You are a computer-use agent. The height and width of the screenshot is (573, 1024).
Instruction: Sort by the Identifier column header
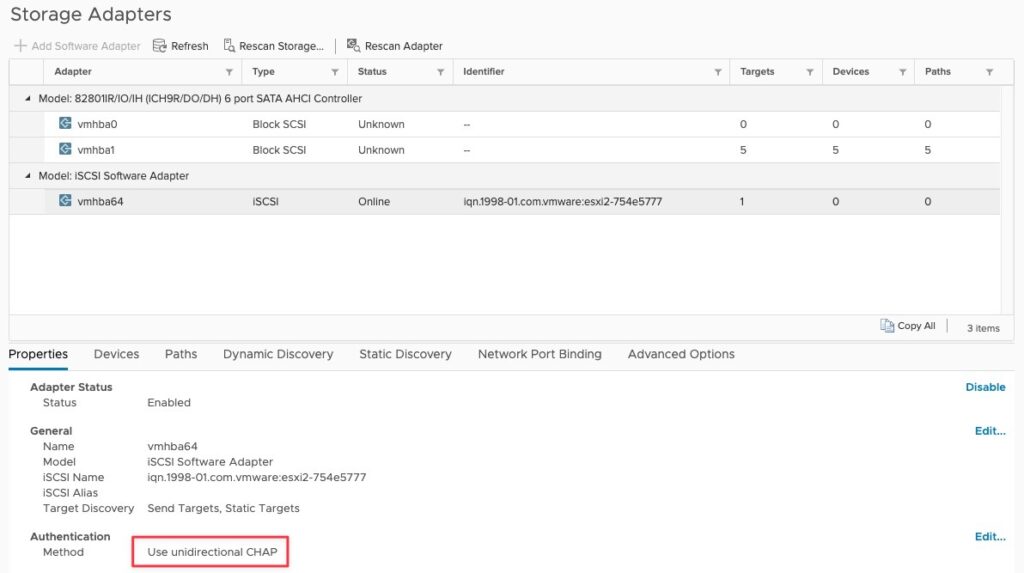pos(484,71)
